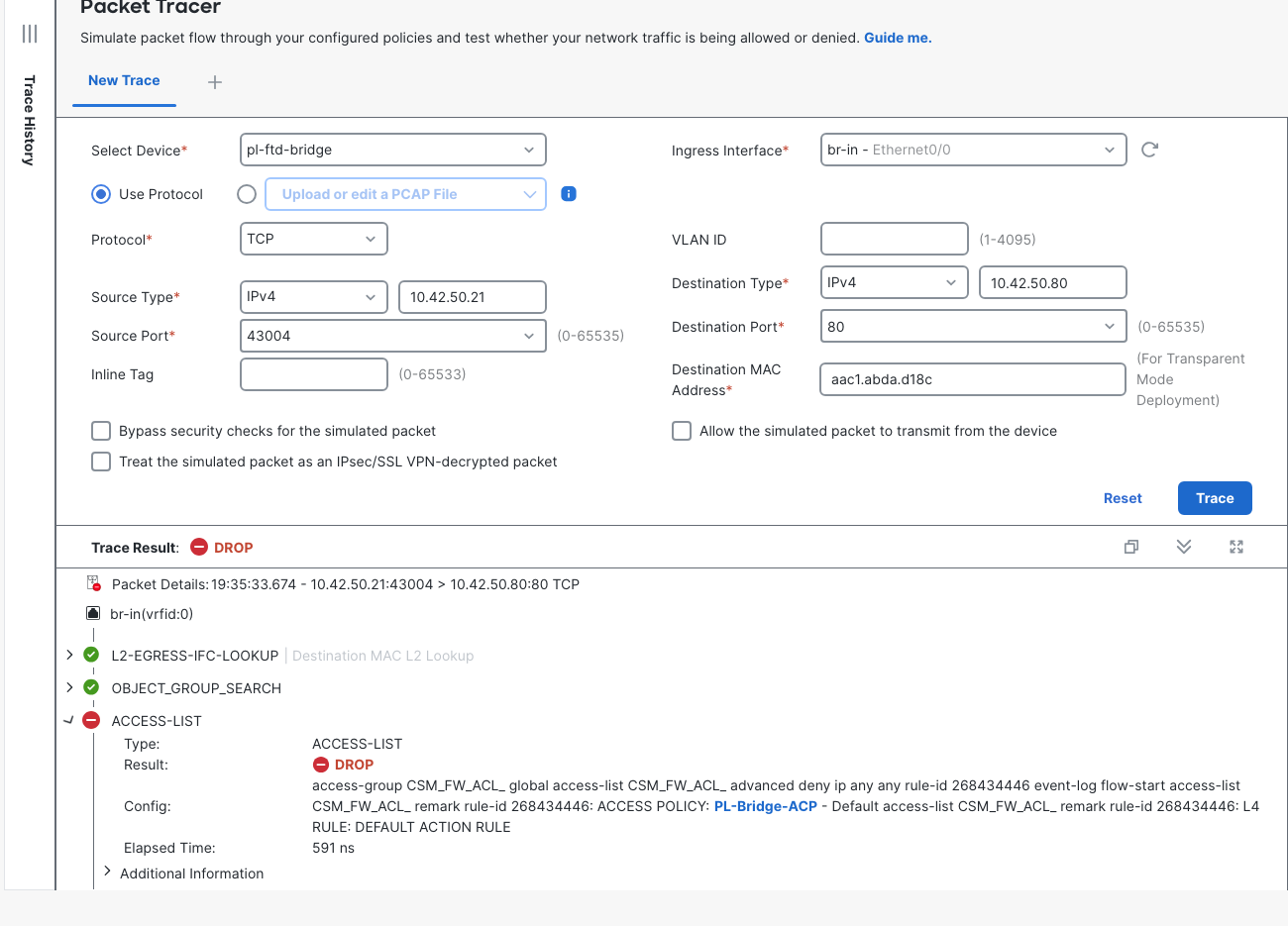
Task: Add a new trace tab with plus icon
Action: (215, 82)
